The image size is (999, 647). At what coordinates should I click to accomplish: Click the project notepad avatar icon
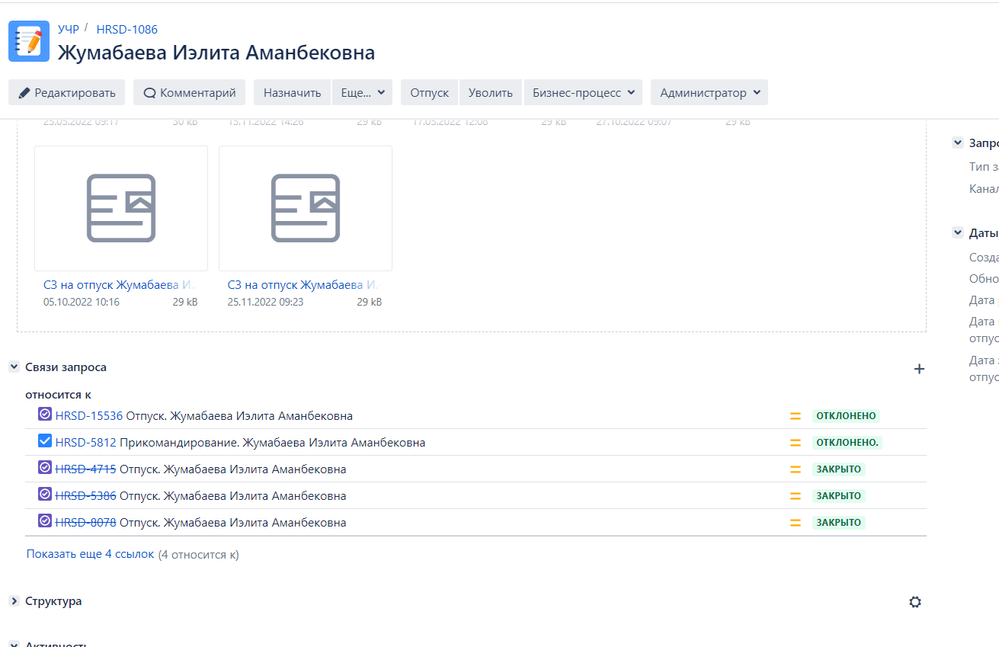point(29,41)
